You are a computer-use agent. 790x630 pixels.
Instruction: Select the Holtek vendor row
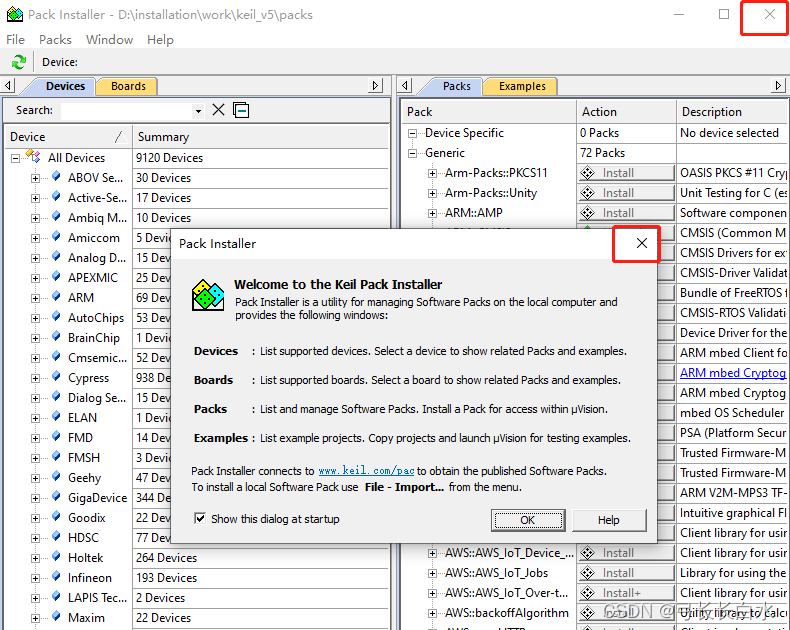[85, 557]
